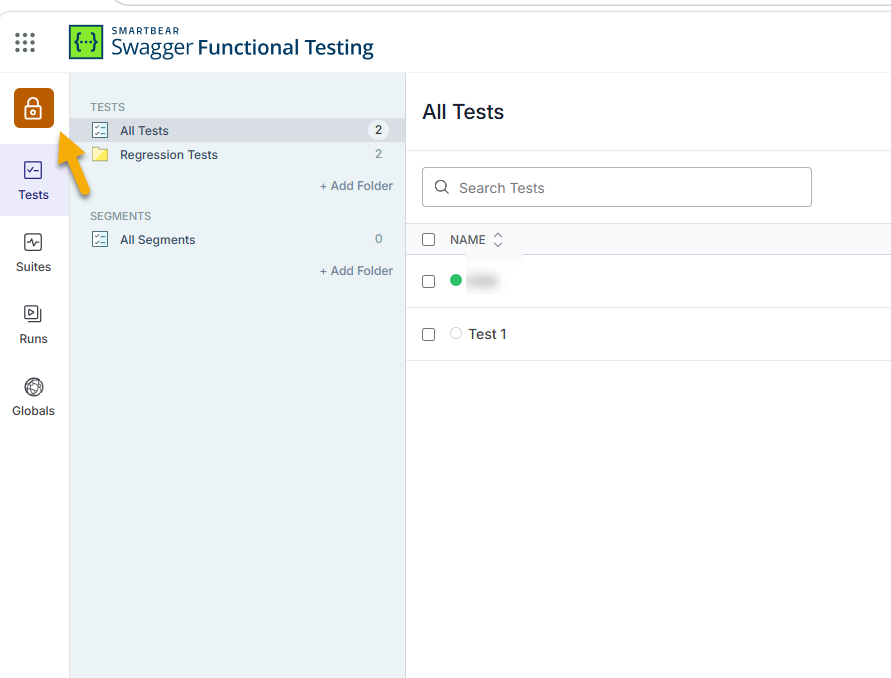Tick the checkbox for the blurred test row
The image size is (891, 678).
coord(428,281)
